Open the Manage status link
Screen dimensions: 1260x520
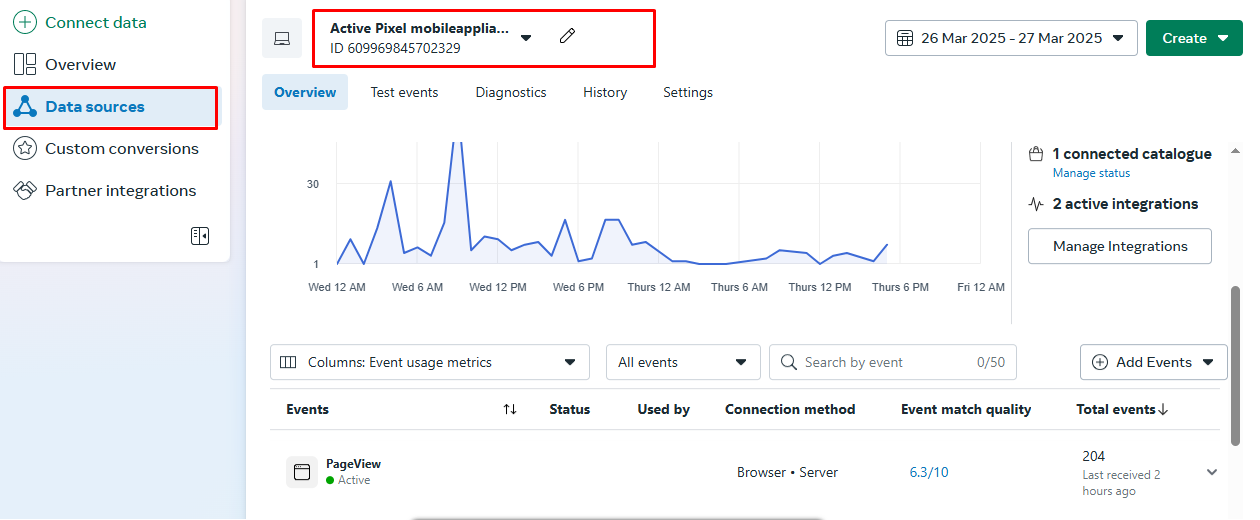click(x=1091, y=173)
